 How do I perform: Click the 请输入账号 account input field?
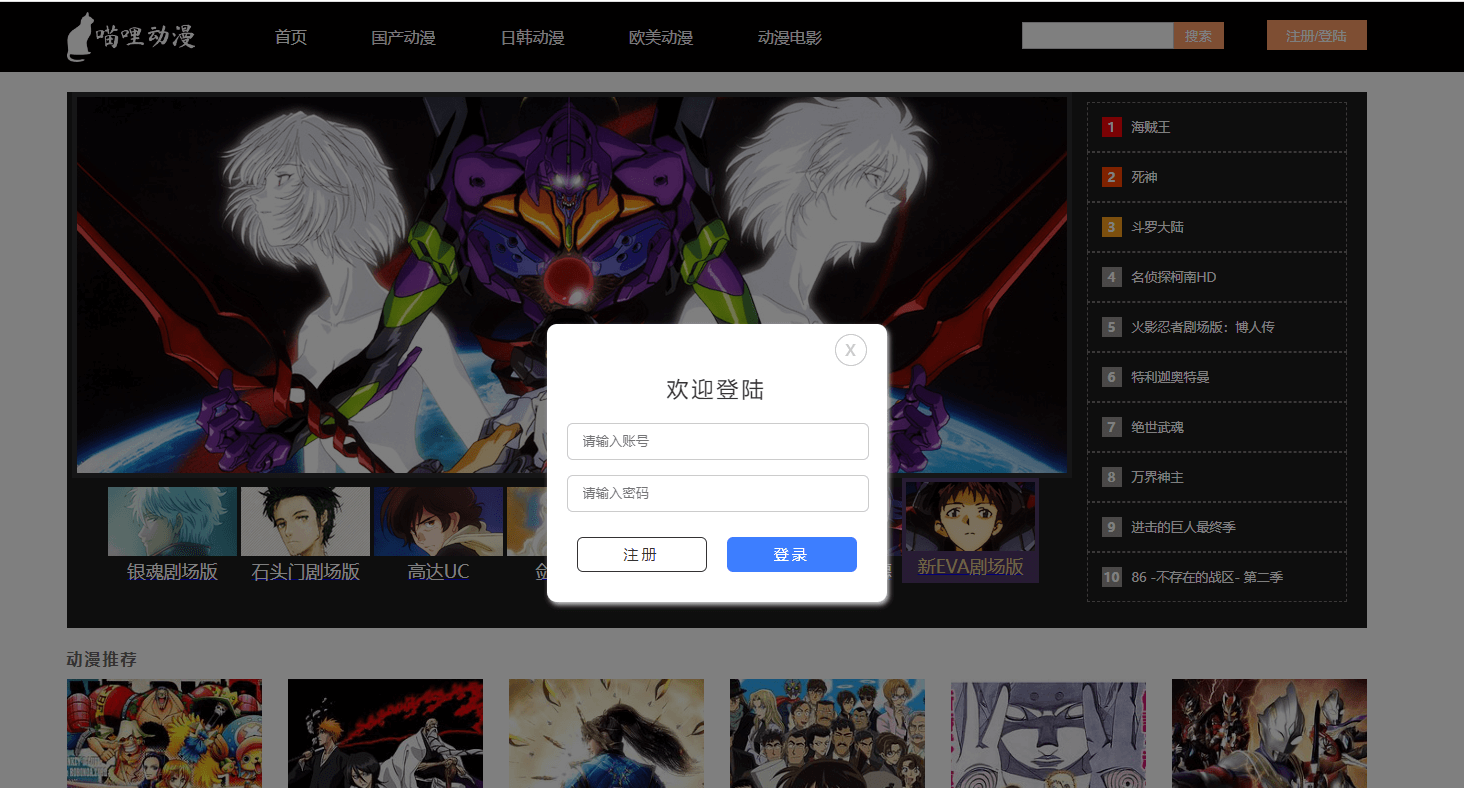pos(717,441)
